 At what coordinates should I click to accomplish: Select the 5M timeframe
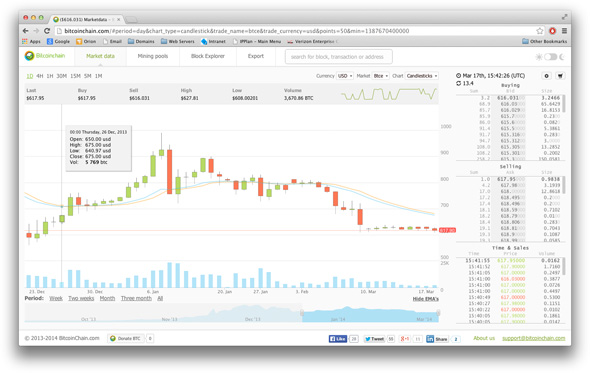click(88, 76)
